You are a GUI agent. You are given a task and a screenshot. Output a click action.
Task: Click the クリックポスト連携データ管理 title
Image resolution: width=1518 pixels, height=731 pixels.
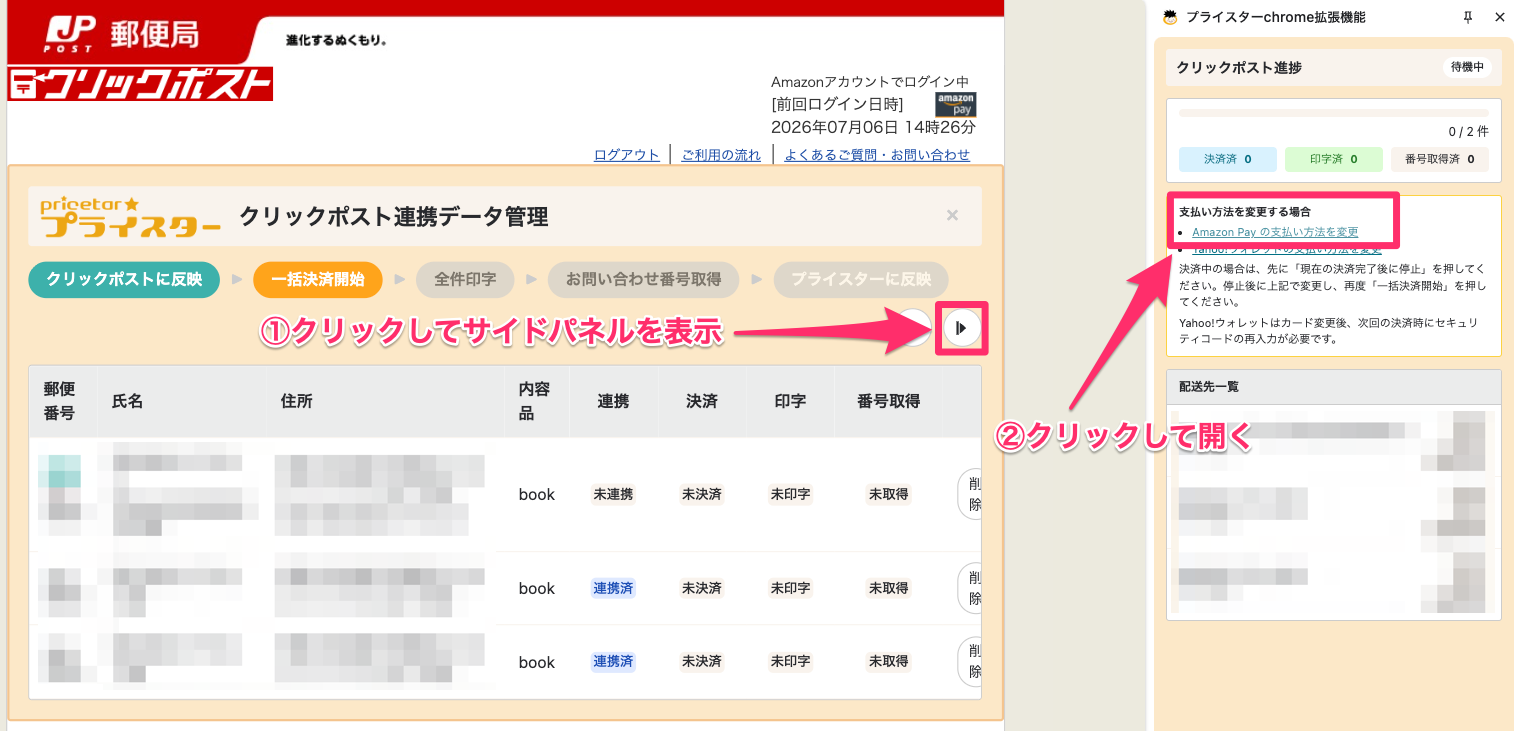click(393, 216)
